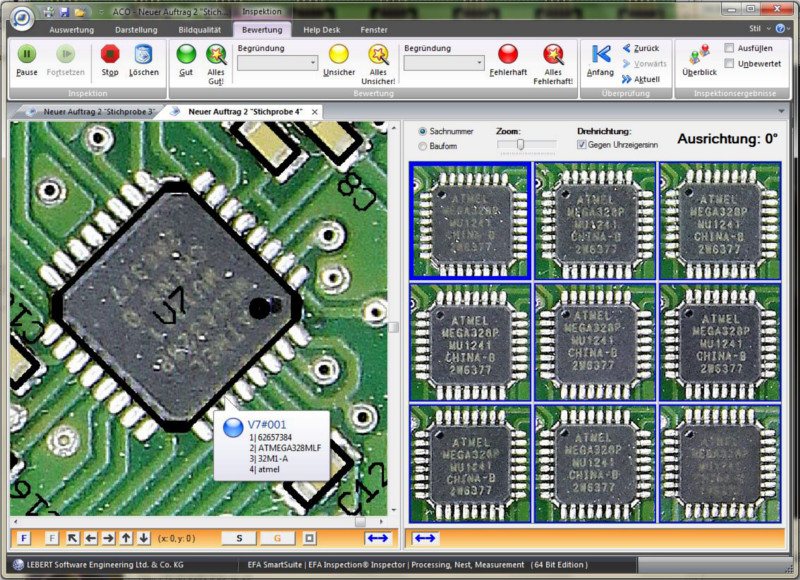Choose the Bauform radio option
This screenshot has width=800, height=580.
click(x=422, y=146)
